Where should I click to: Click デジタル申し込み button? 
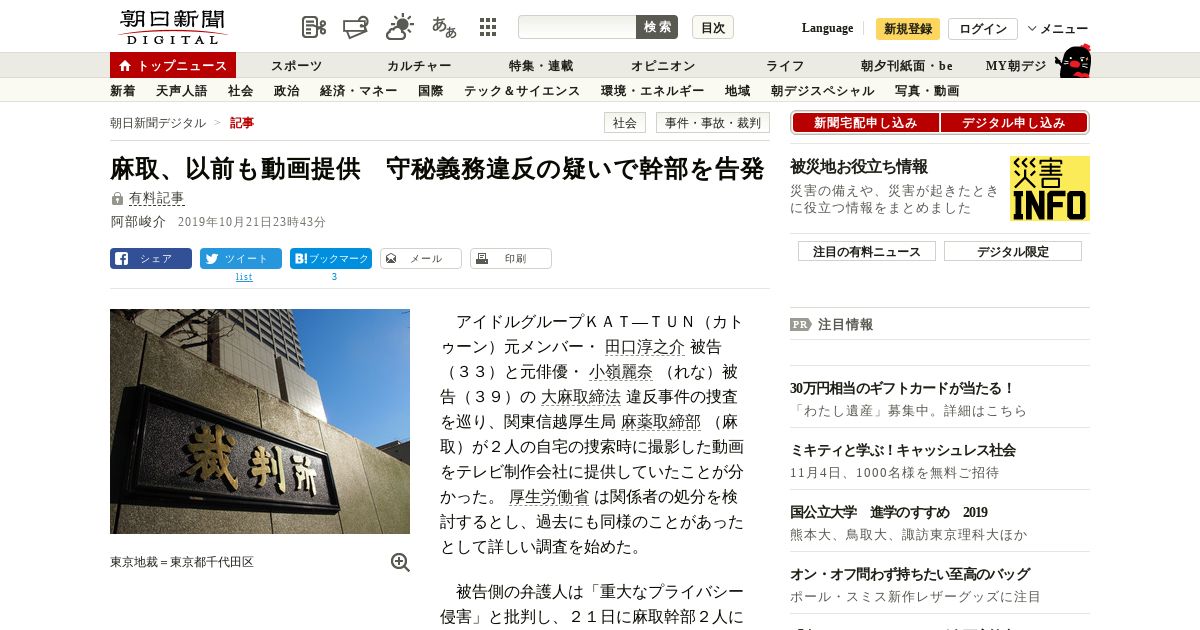(x=1014, y=123)
